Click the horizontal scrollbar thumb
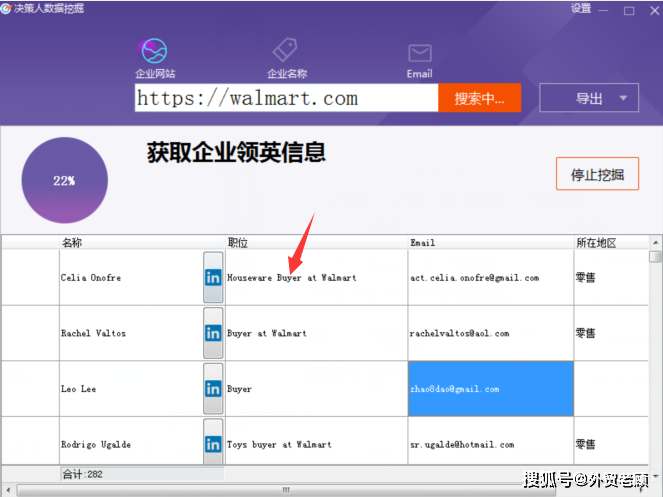The image size is (663, 497). (x=286, y=490)
